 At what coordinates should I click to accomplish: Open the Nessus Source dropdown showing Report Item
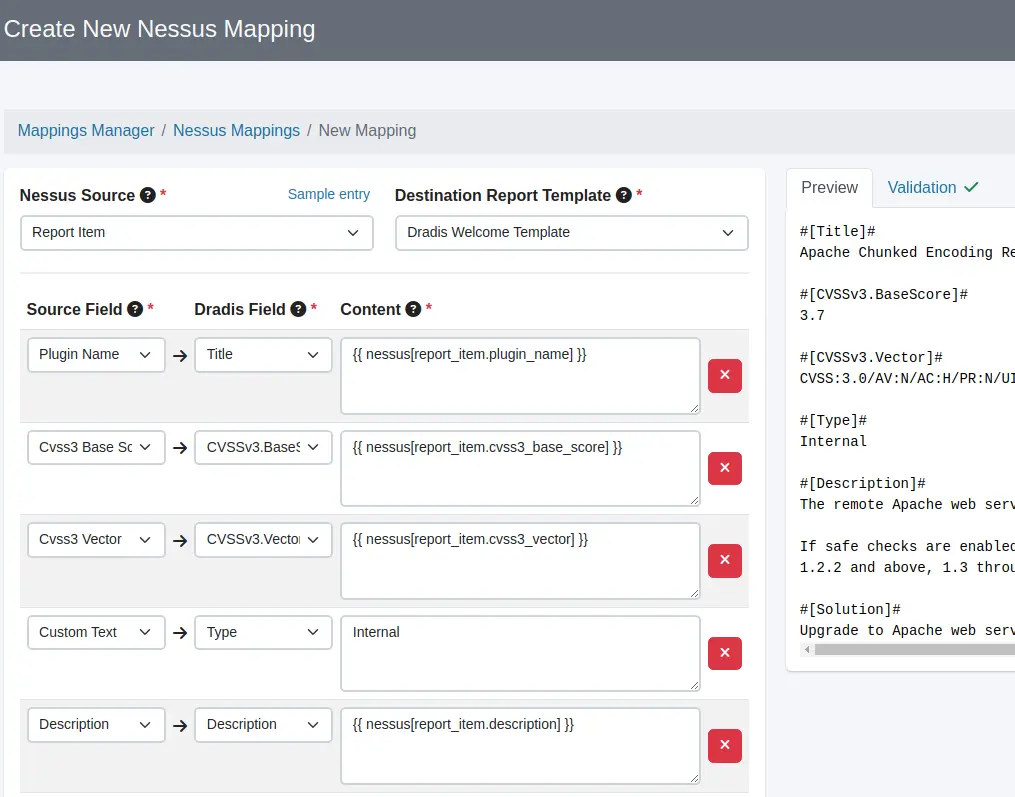point(197,233)
